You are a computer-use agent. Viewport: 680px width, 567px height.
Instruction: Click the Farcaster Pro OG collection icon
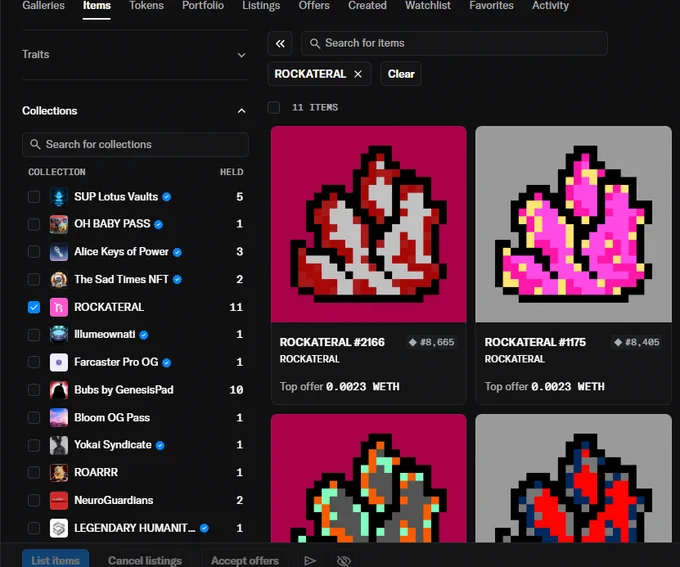pyautogui.click(x=59, y=362)
